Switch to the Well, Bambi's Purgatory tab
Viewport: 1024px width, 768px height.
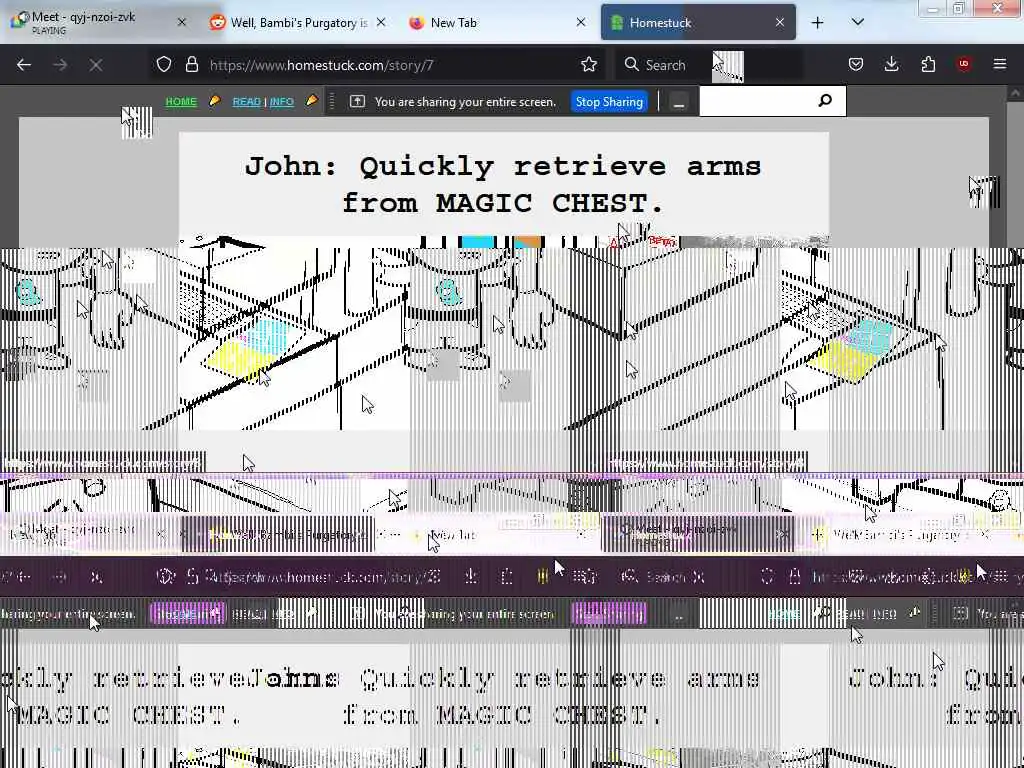(x=299, y=22)
